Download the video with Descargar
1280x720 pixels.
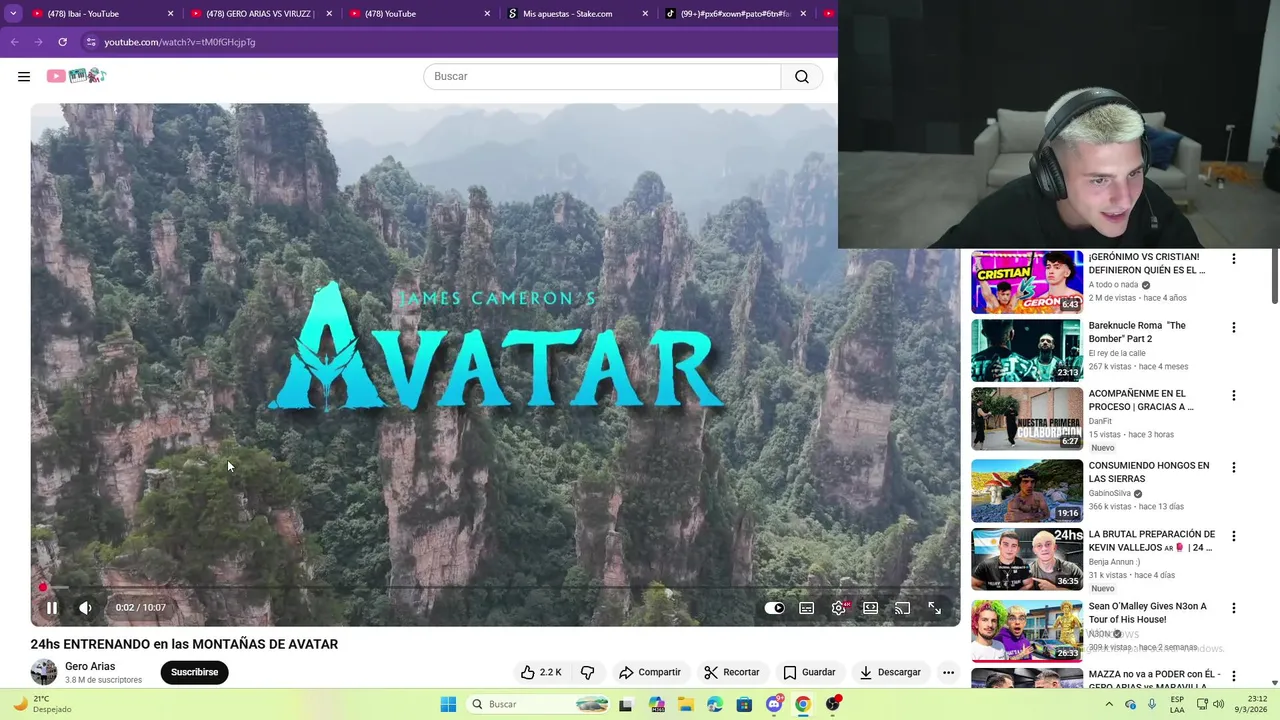tap(890, 672)
